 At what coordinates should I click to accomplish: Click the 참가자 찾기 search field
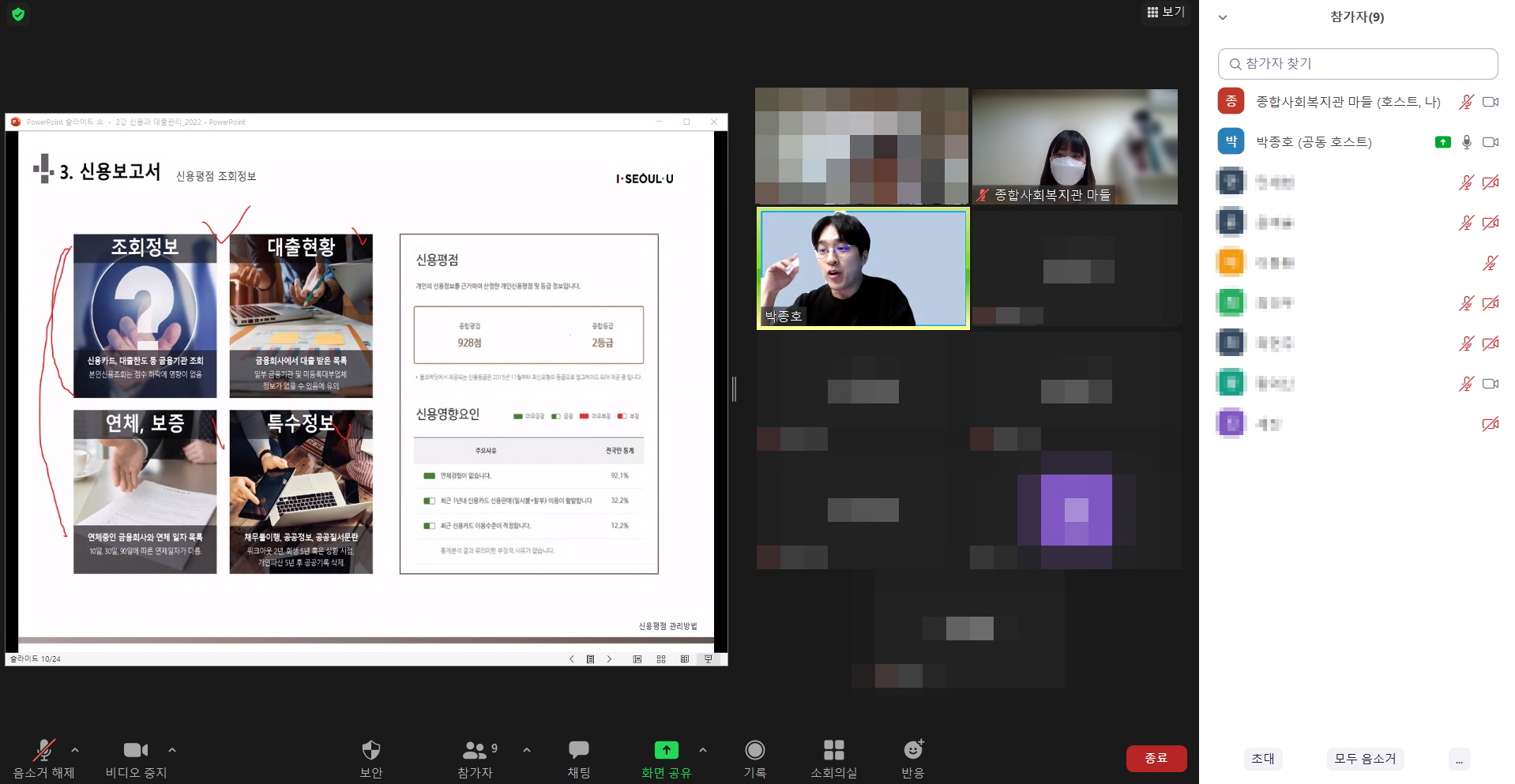(x=1357, y=64)
